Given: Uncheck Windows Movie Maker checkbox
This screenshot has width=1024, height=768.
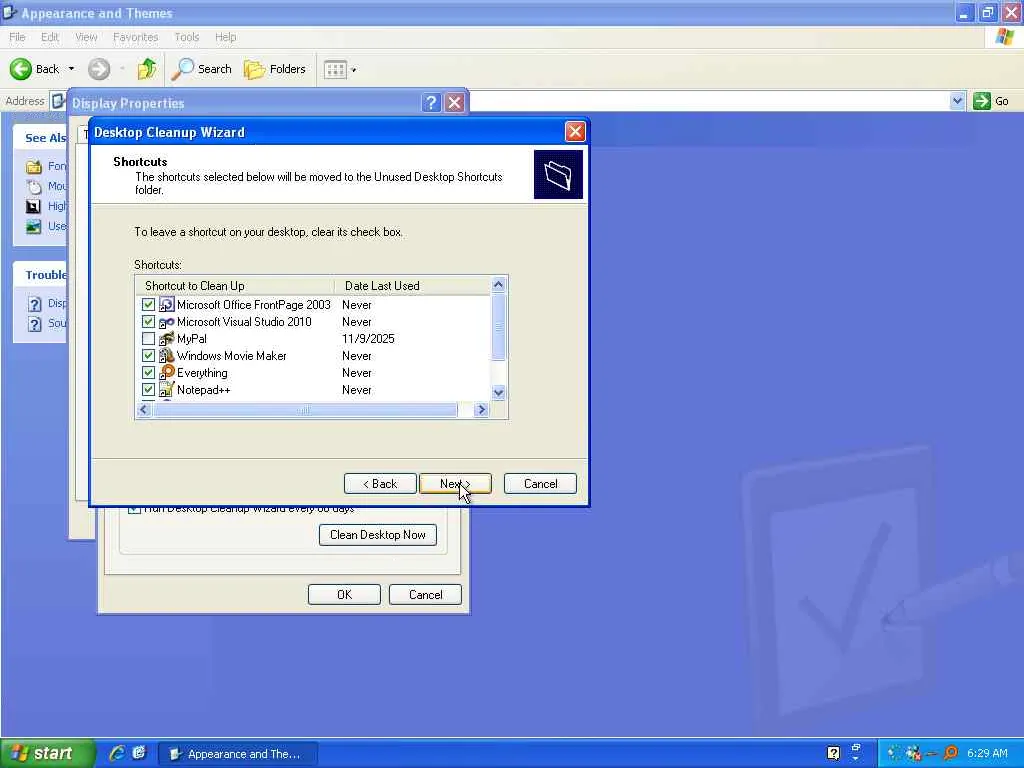Looking at the screenshot, I should [x=148, y=355].
